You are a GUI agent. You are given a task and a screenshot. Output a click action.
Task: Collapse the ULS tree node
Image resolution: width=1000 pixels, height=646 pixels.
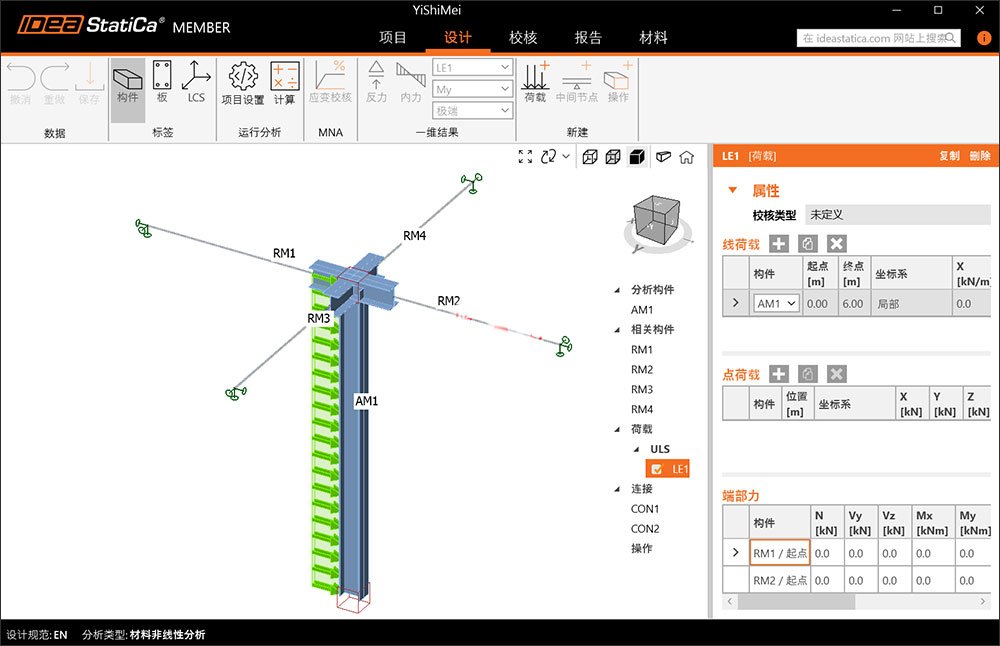click(x=636, y=450)
